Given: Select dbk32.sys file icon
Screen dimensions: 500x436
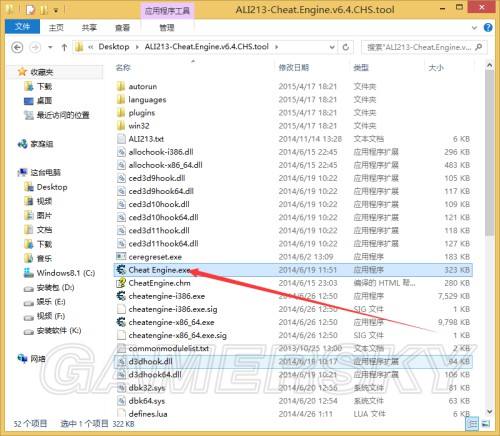Looking at the screenshot, I should (x=121, y=388).
